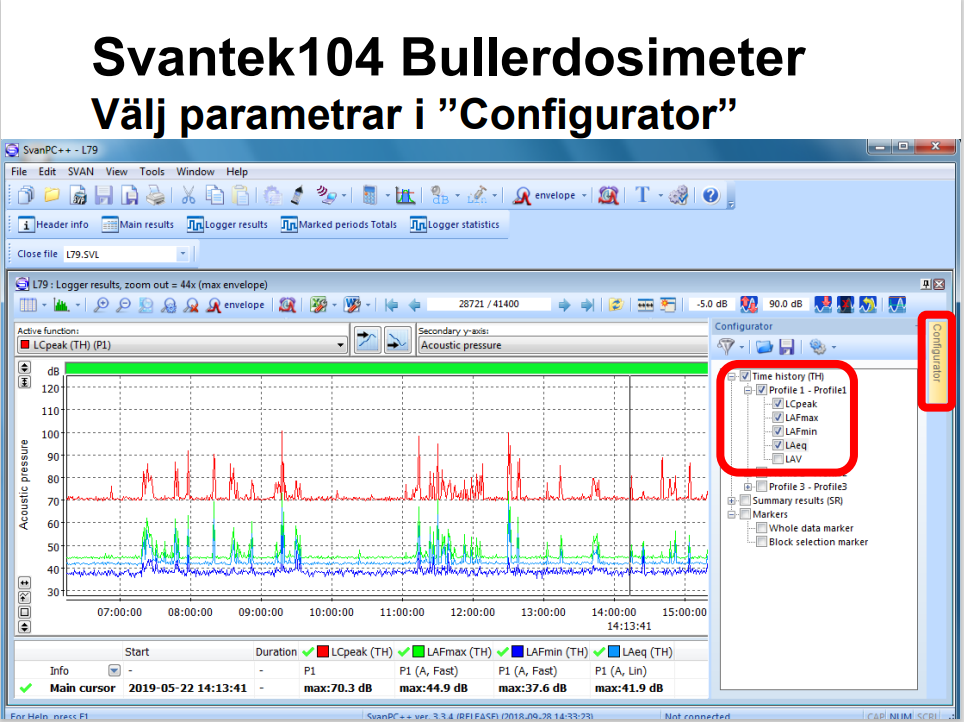The width and height of the screenshot is (964, 722).
Task: Open the Close file L79.SVL dropdown
Action: [x=181, y=254]
